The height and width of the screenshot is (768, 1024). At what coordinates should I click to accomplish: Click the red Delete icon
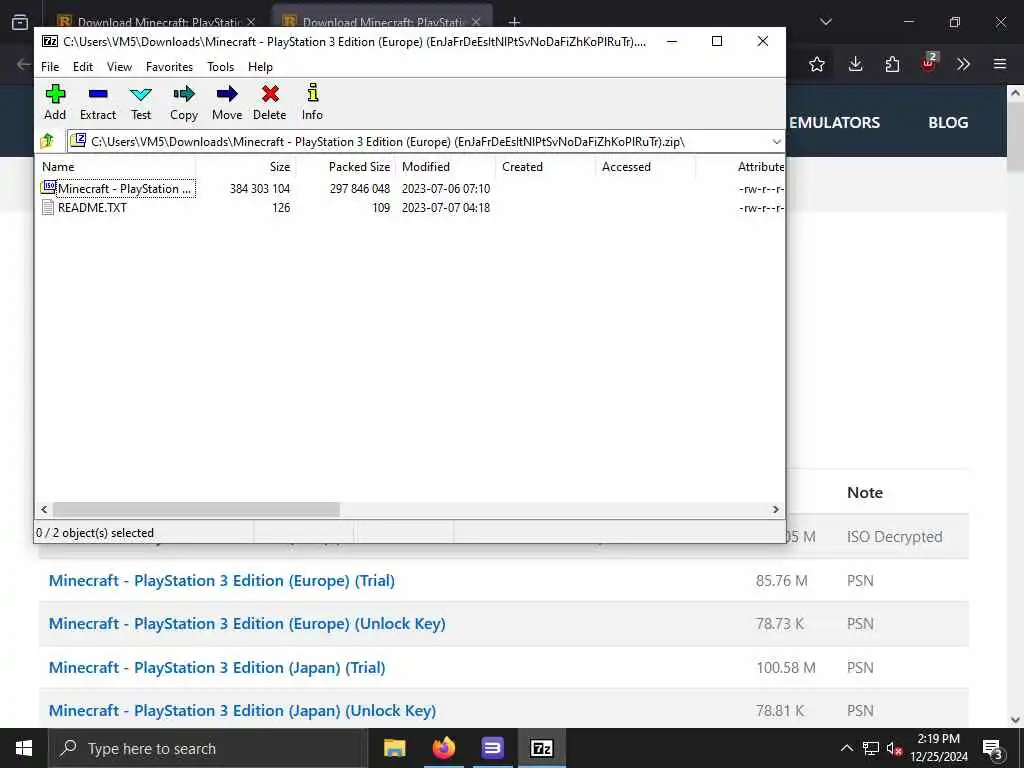(270, 94)
